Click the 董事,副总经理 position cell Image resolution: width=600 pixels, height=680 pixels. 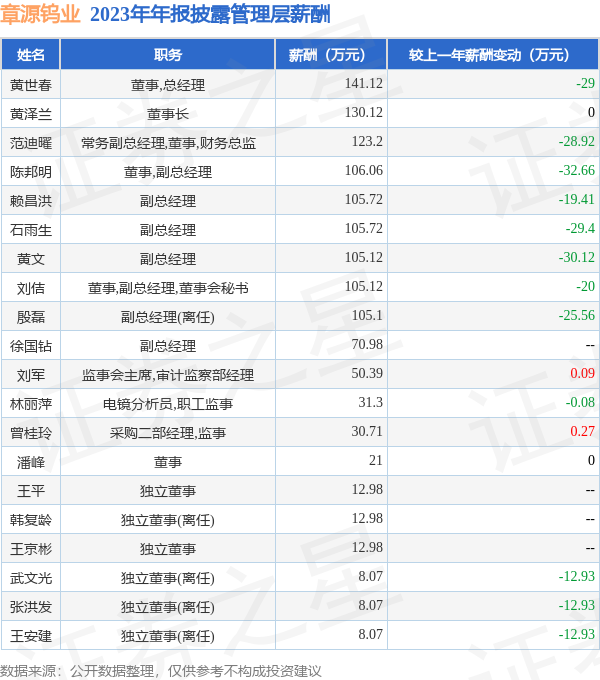168,172
